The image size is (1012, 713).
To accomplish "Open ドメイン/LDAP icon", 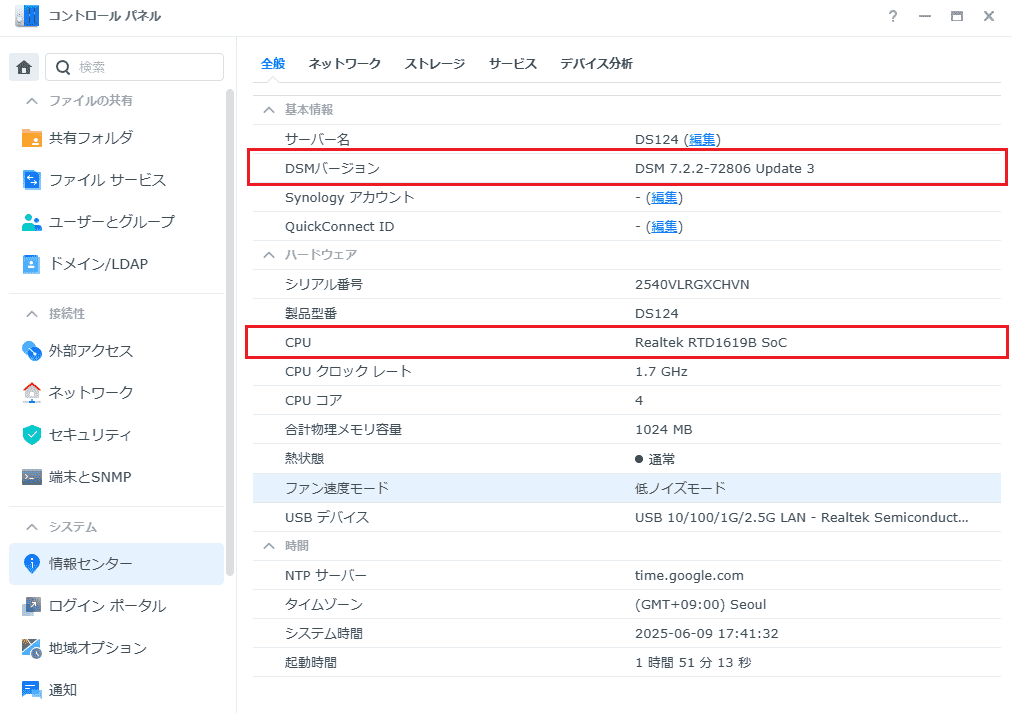I will point(32,264).
